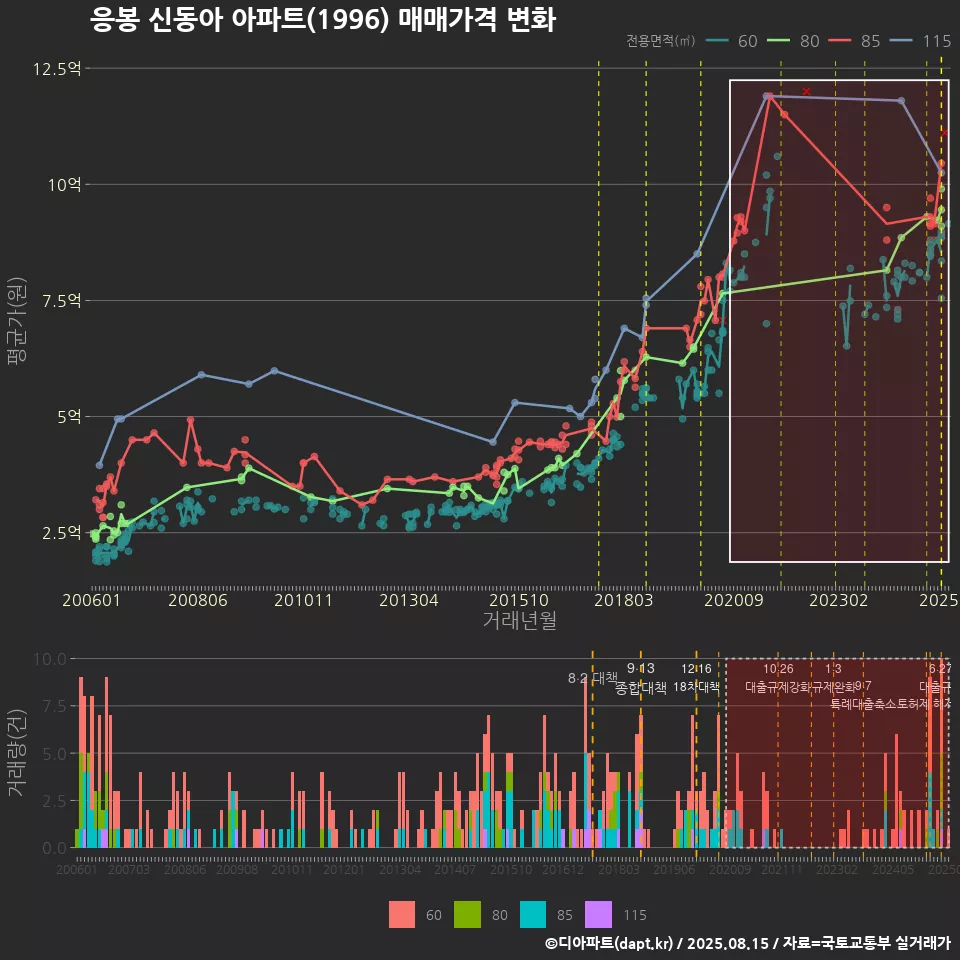Click '200908' on the volume chart x-axis
960x960 pixels.
coord(237,869)
